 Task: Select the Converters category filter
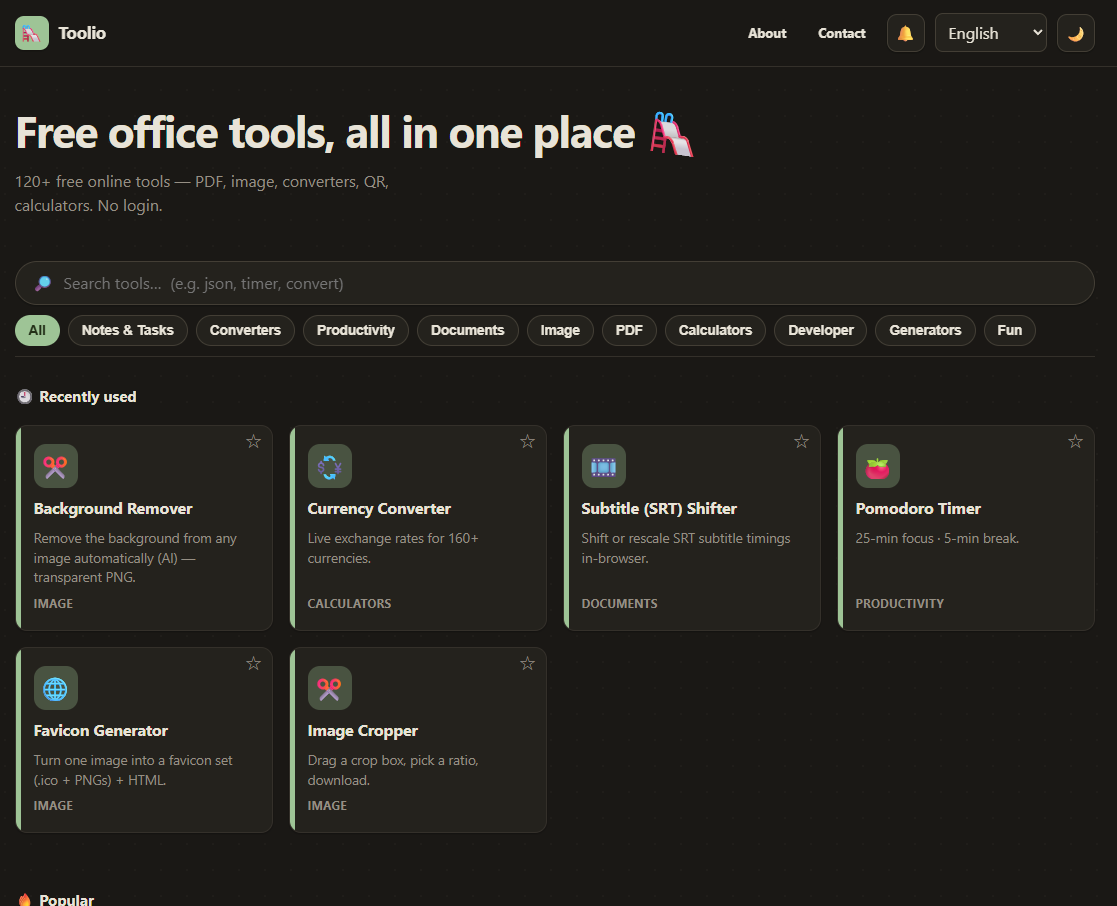pyautogui.click(x=245, y=330)
